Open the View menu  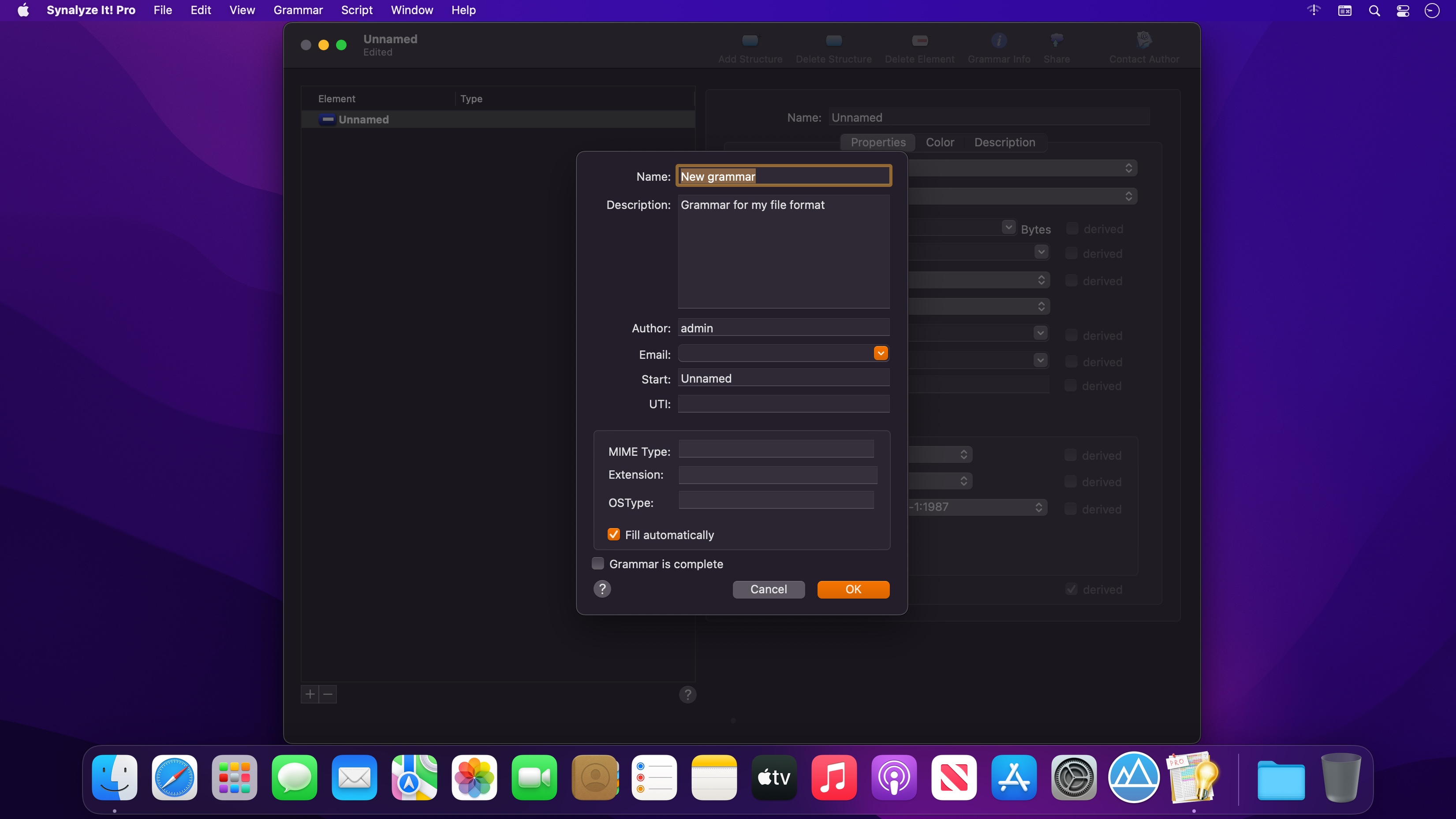click(x=242, y=10)
